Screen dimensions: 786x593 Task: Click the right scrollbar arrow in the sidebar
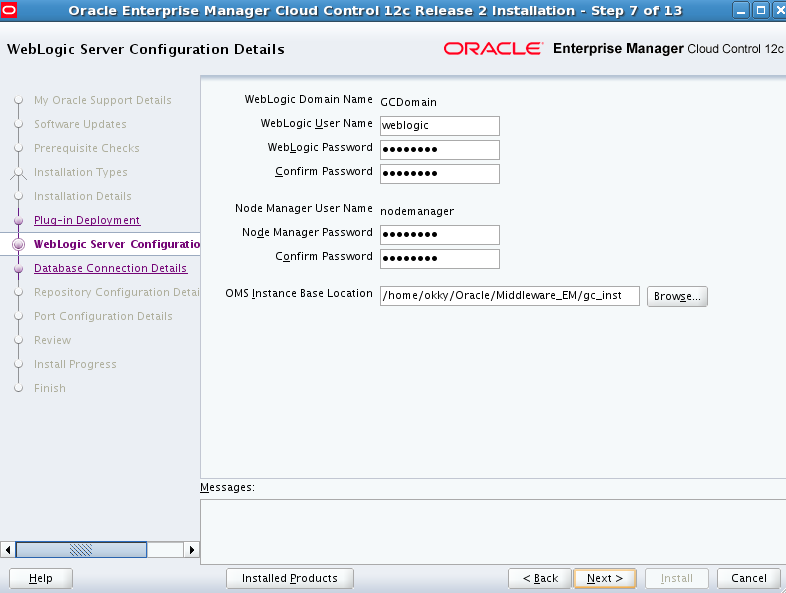tap(191, 550)
